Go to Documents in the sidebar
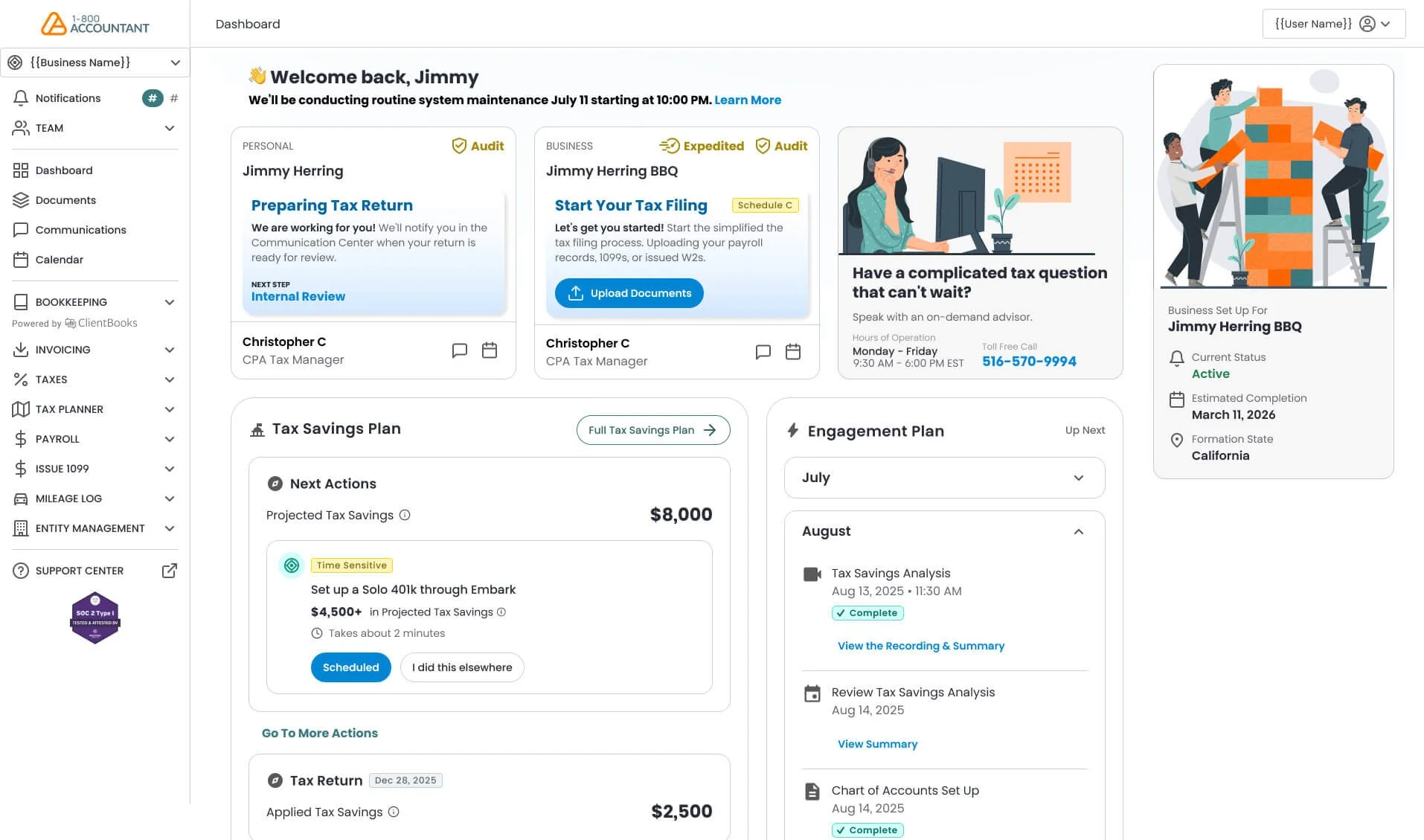Screen dimensions: 1424x840 [65, 200]
